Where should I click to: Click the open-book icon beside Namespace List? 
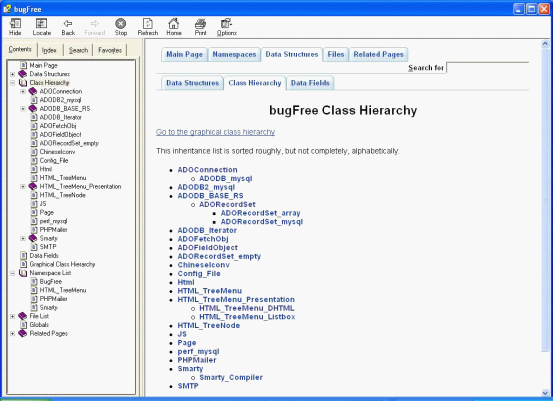click(23, 273)
